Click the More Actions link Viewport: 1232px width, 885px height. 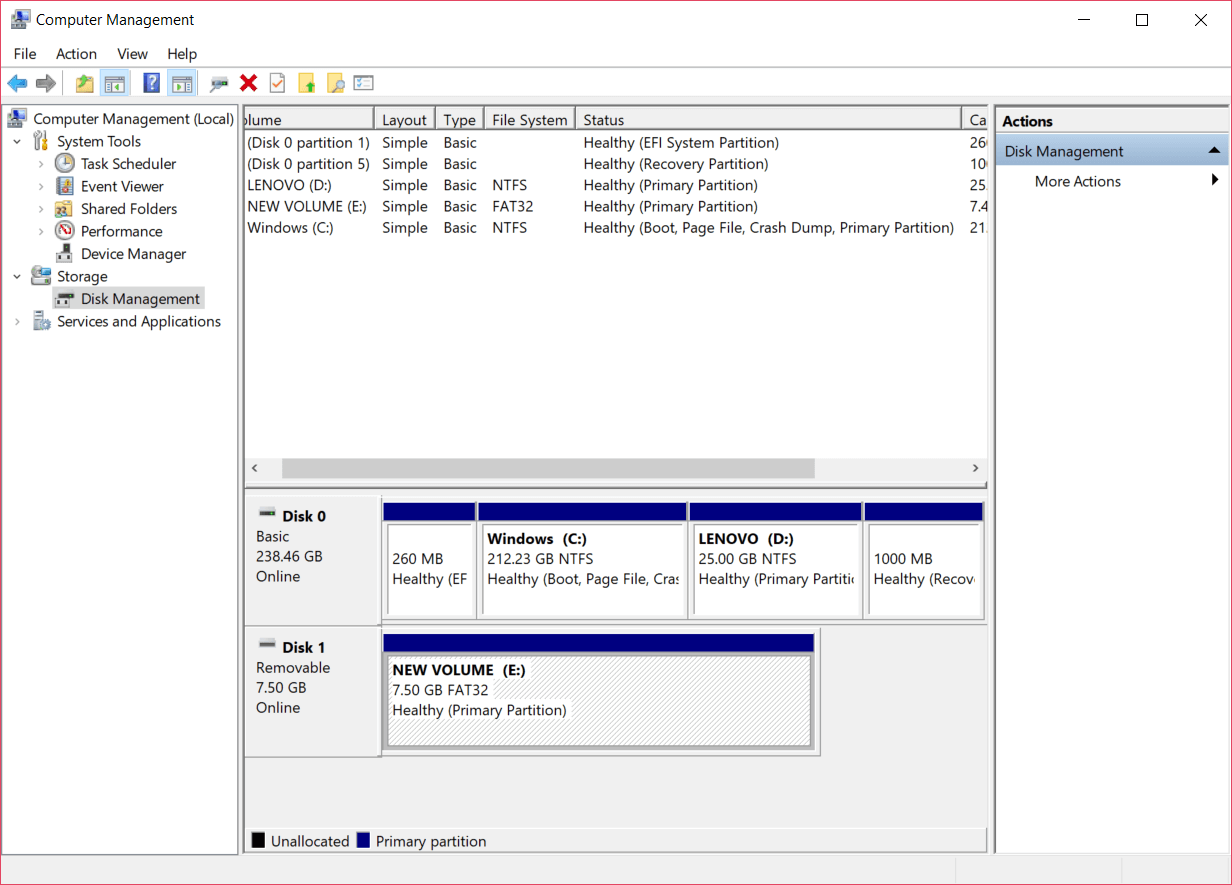1078,181
